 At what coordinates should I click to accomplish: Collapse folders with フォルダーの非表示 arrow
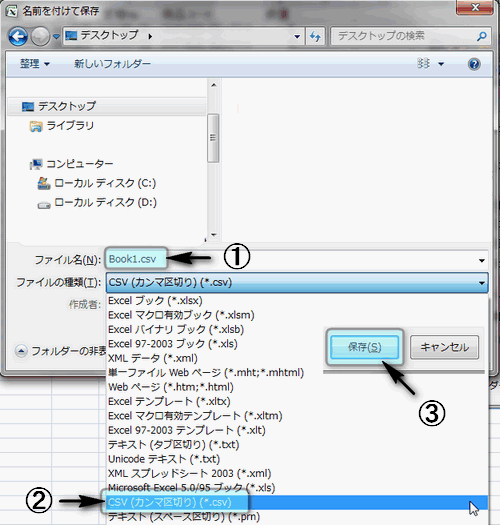(21, 351)
